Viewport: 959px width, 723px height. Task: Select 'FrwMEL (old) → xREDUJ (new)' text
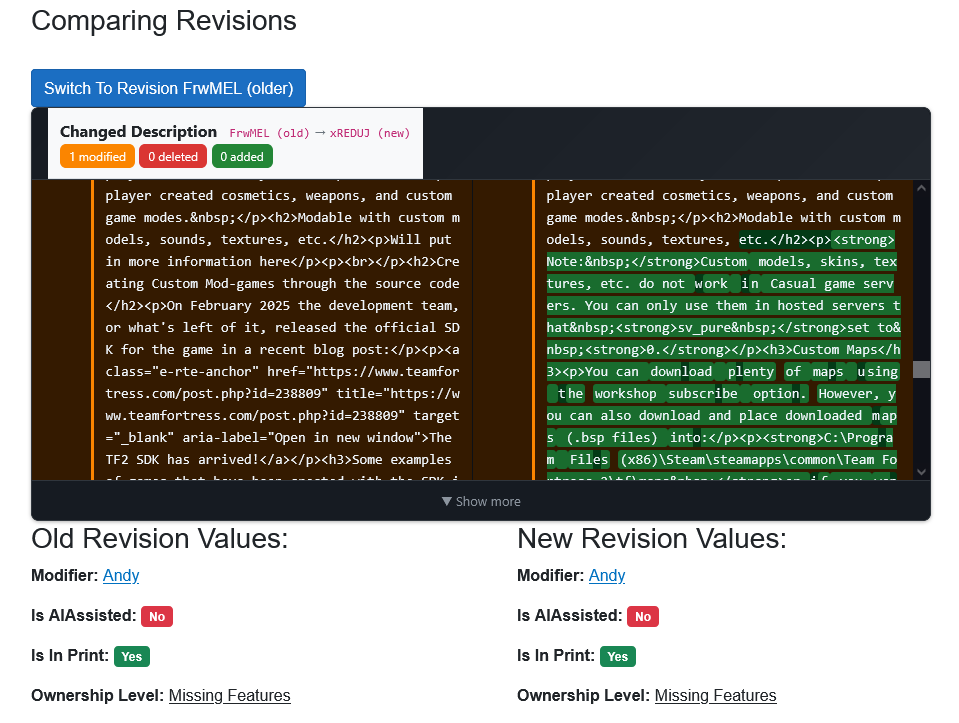(x=319, y=133)
